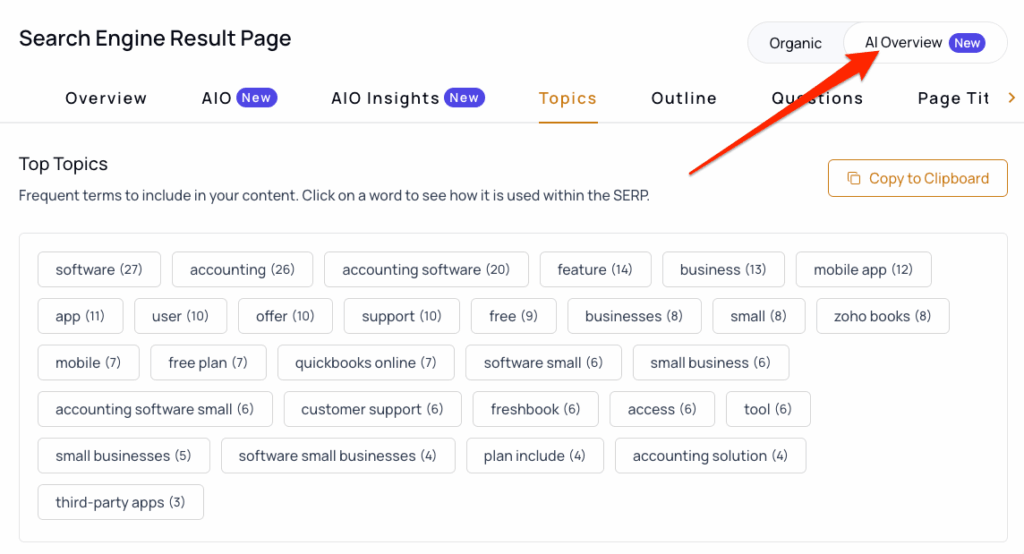Choose the 'accounting solution (4)' topic
This screenshot has height=554, width=1024.
[x=711, y=455]
